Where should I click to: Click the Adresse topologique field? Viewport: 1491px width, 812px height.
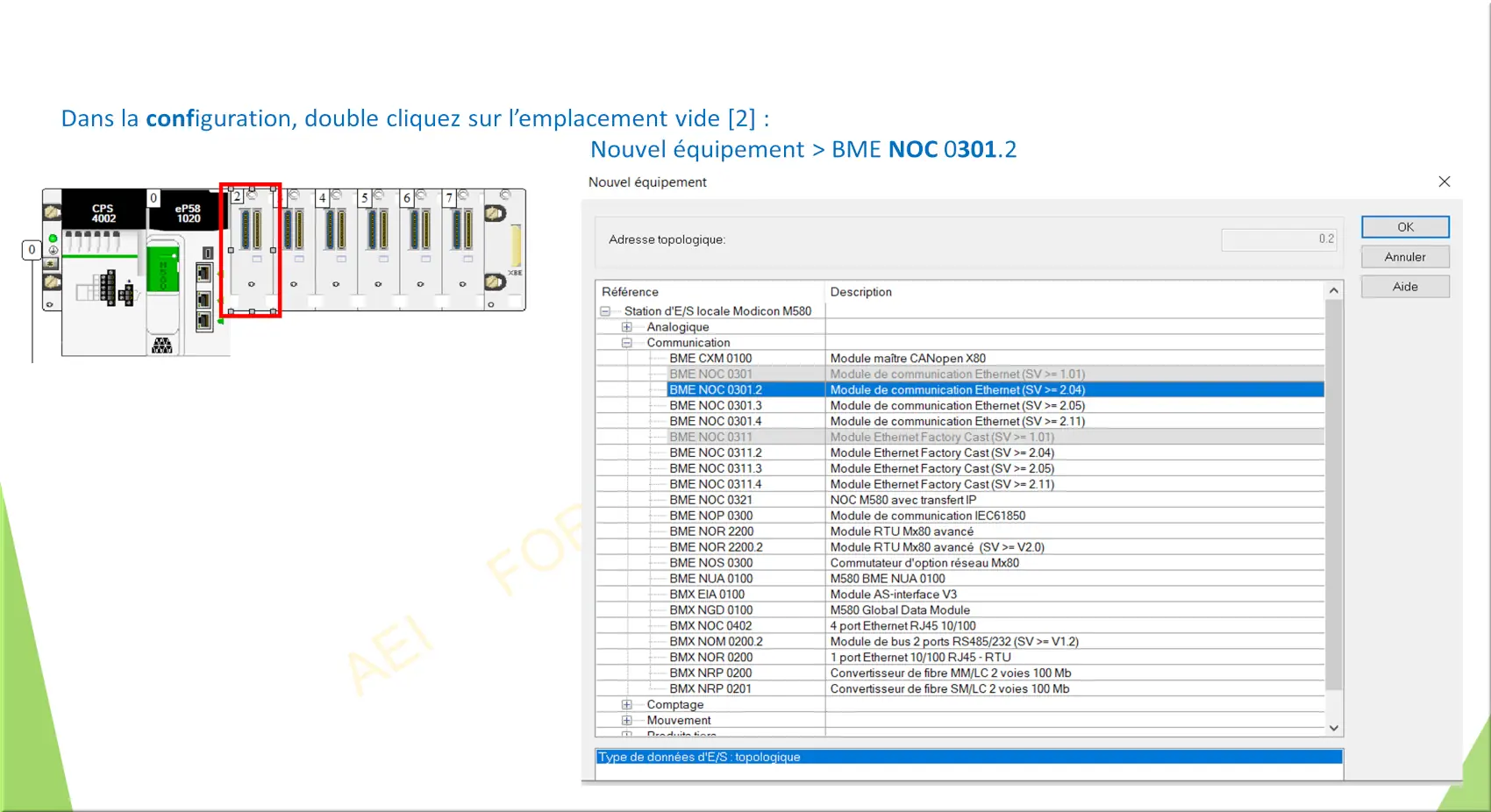click(1279, 239)
